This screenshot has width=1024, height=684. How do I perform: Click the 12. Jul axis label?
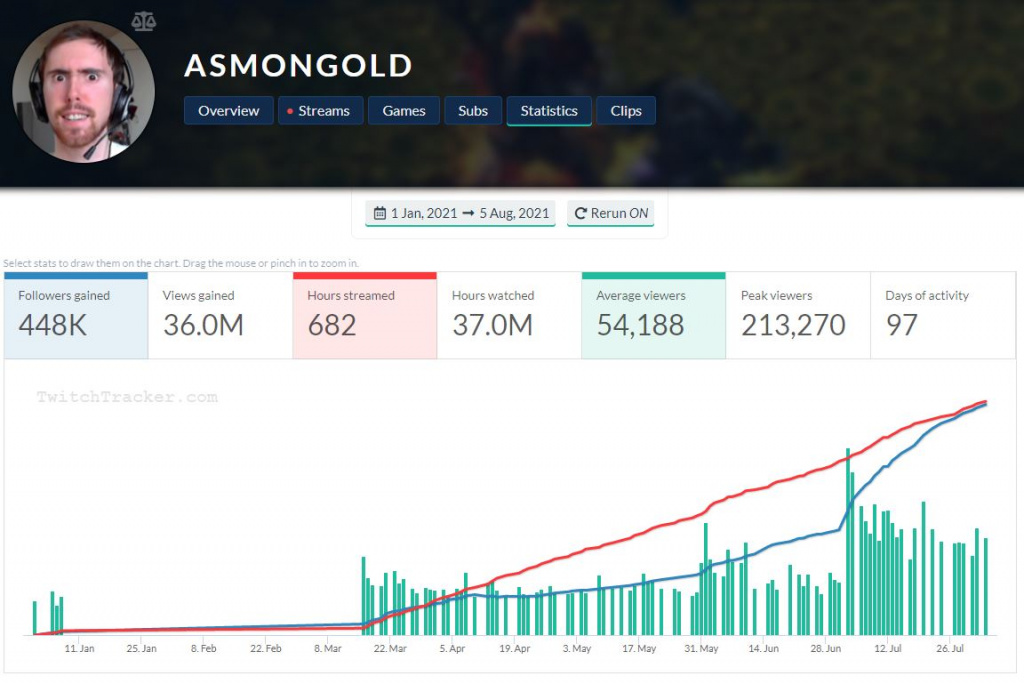(x=888, y=649)
